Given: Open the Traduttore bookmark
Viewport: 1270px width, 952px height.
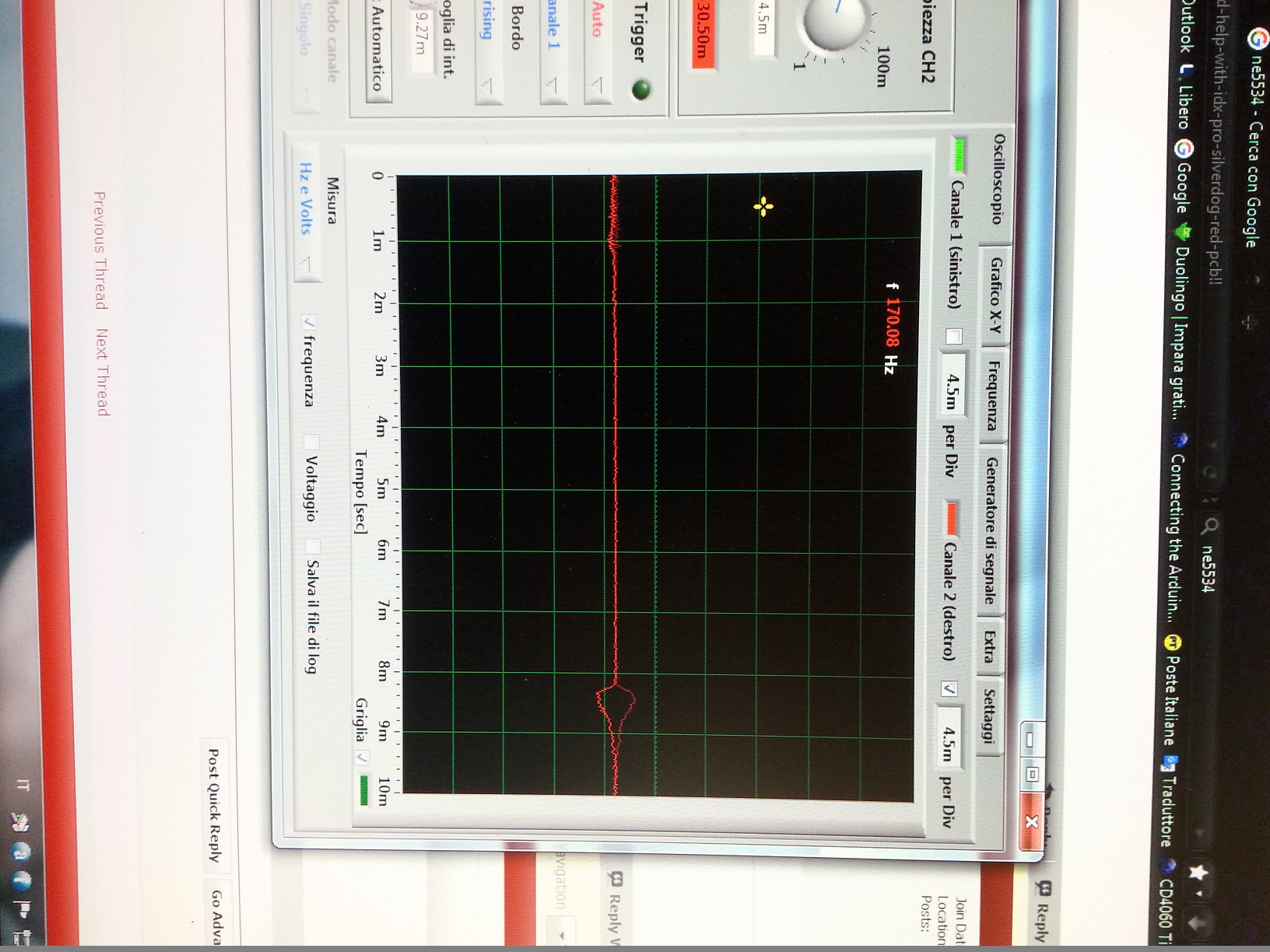Looking at the screenshot, I should [1170, 801].
